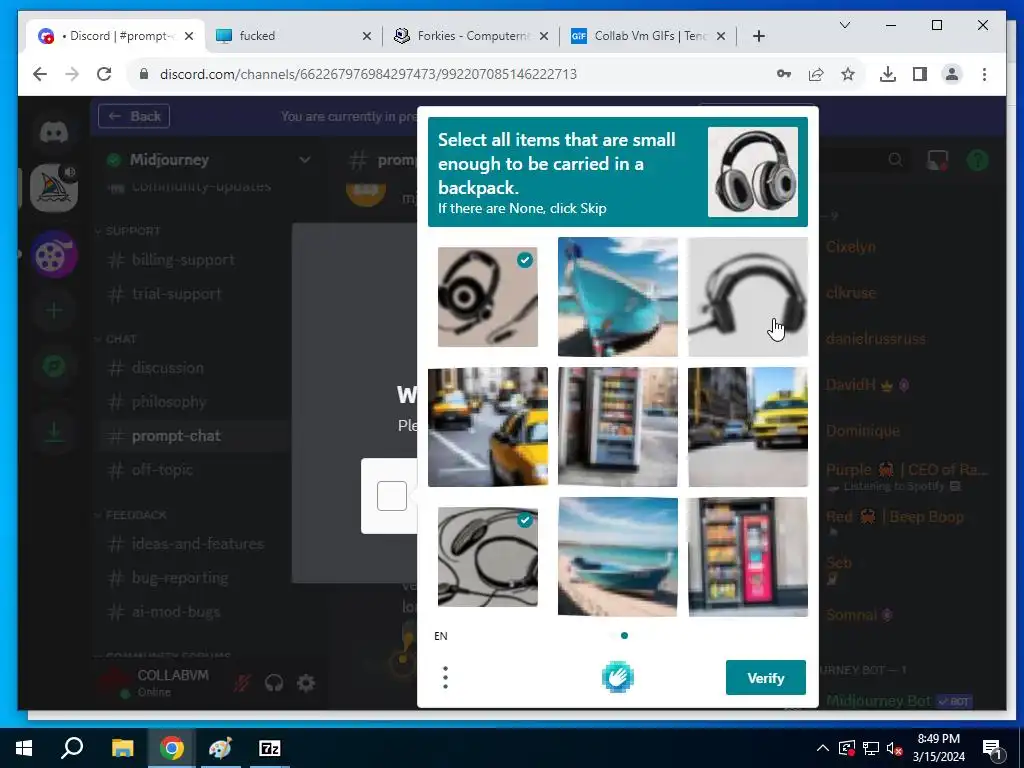The width and height of the screenshot is (1024, 768).
Task: Switch to the Discord prompt-chat tab
Action: [116, 36]
